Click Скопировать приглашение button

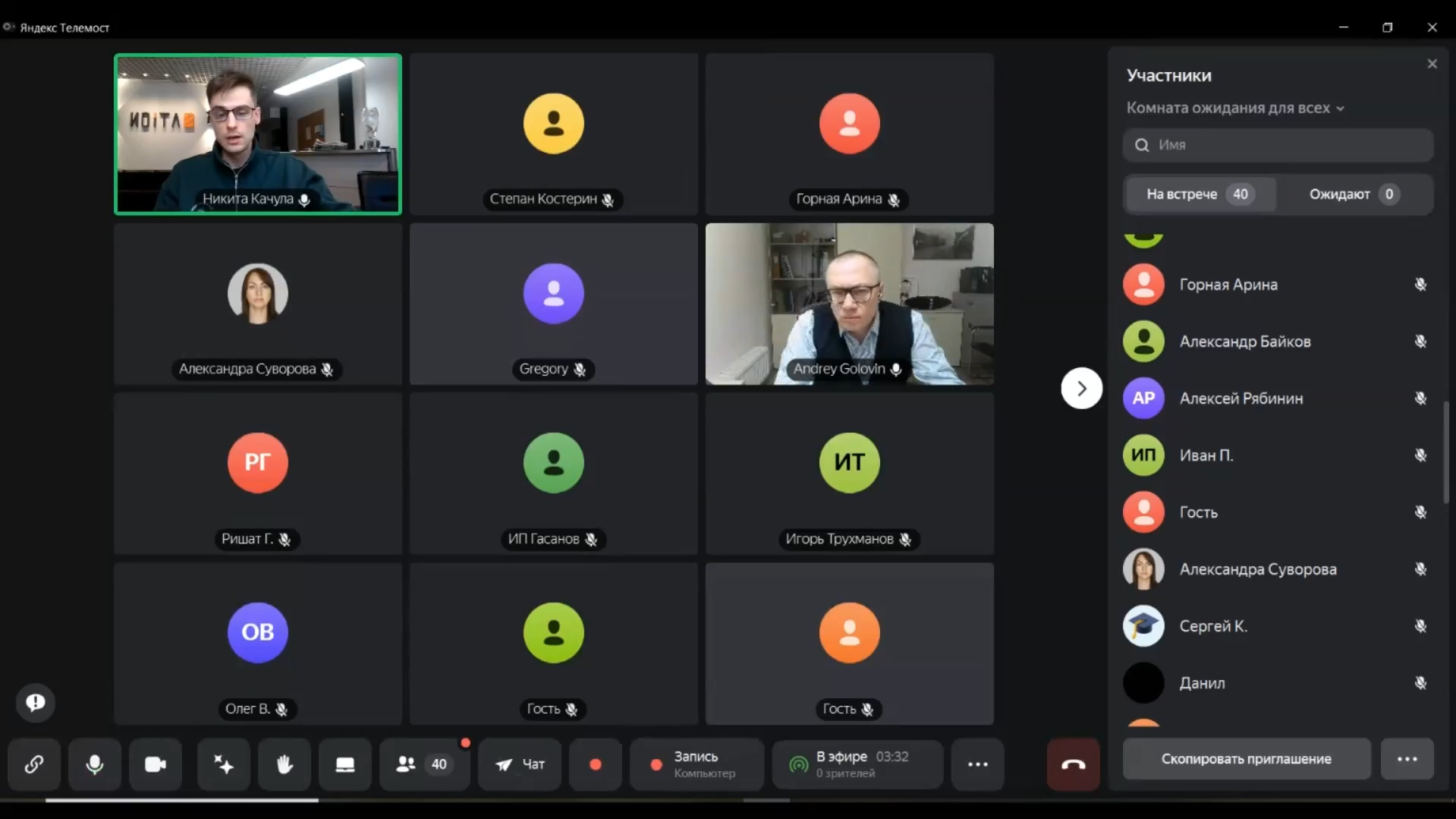click(x=1247, y=759)
